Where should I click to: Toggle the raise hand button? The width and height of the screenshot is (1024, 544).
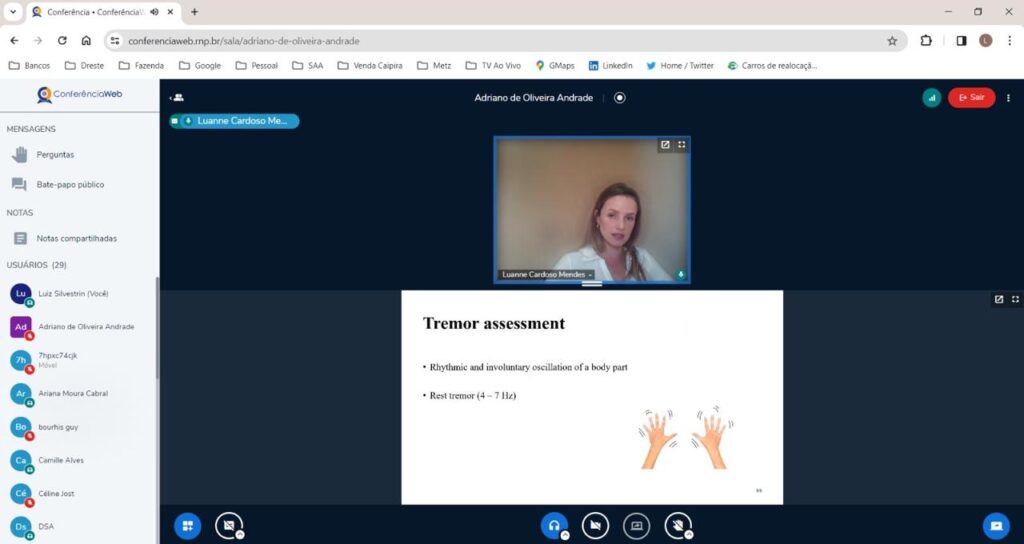click(x=678, y=525)
